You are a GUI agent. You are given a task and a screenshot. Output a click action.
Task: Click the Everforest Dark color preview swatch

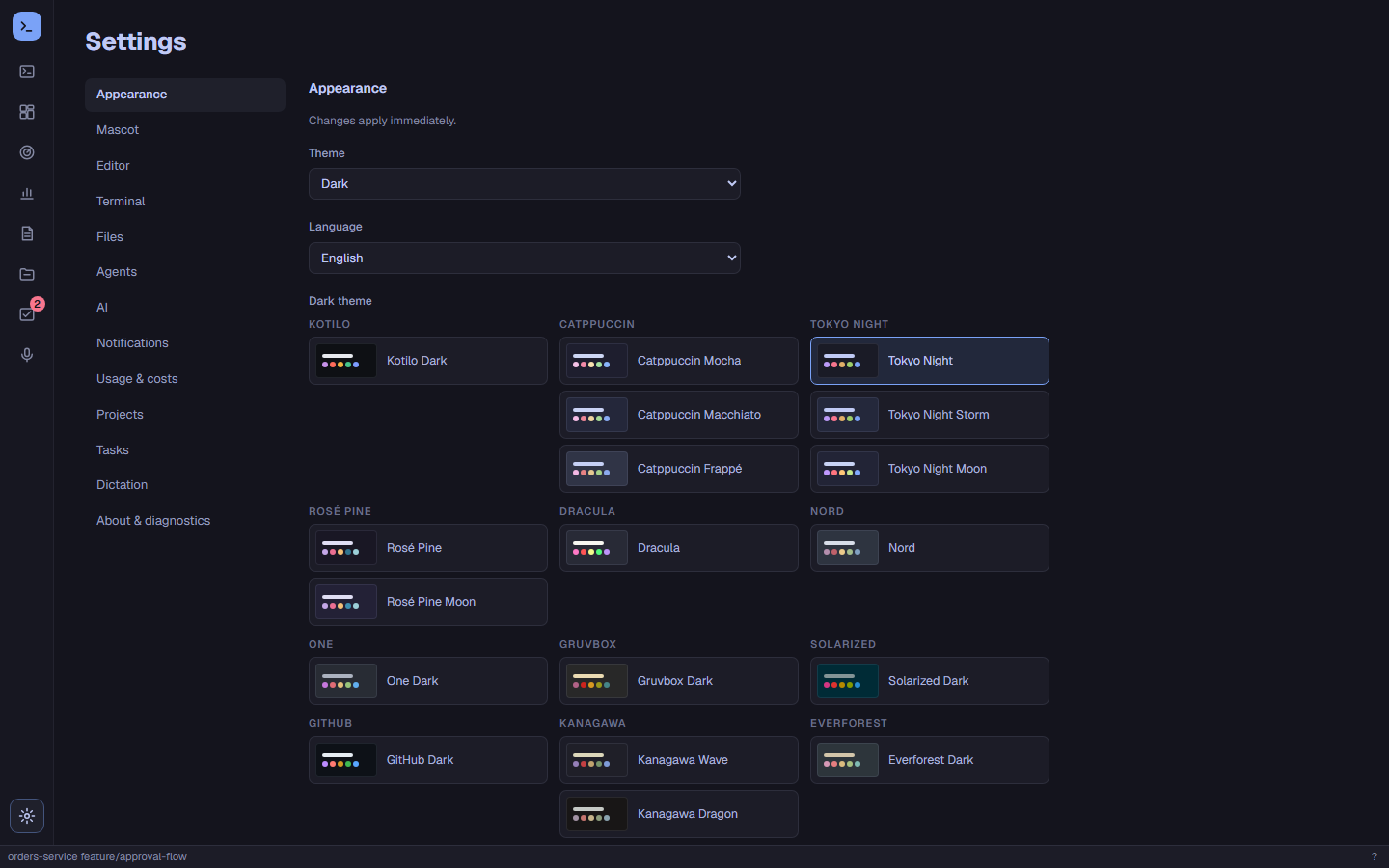pyautogui.click(x=848, y=760)
